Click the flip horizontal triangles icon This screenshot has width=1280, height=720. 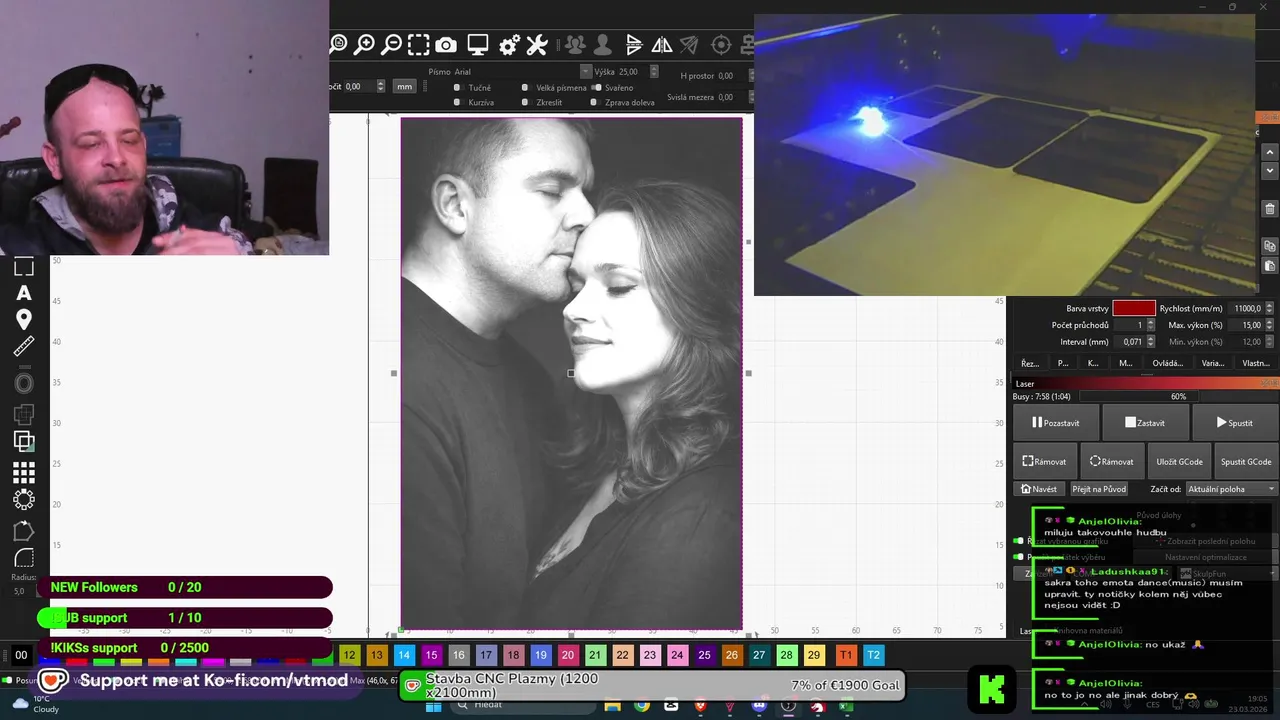[662, 45]
